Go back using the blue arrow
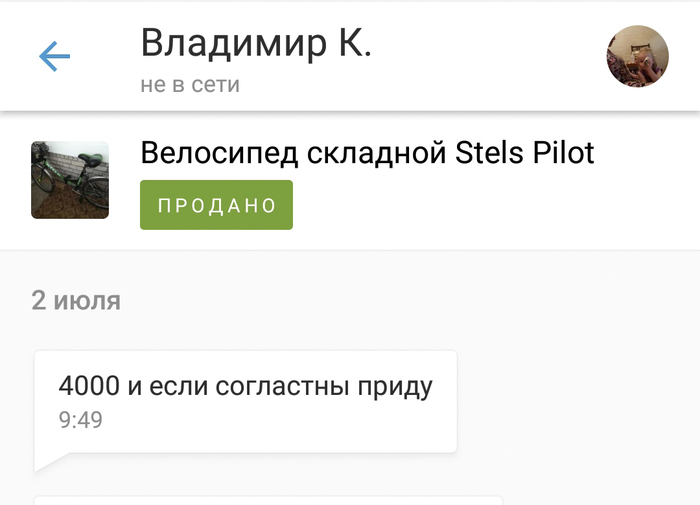The width and height of the screenshot is (700, 505). 54,56
